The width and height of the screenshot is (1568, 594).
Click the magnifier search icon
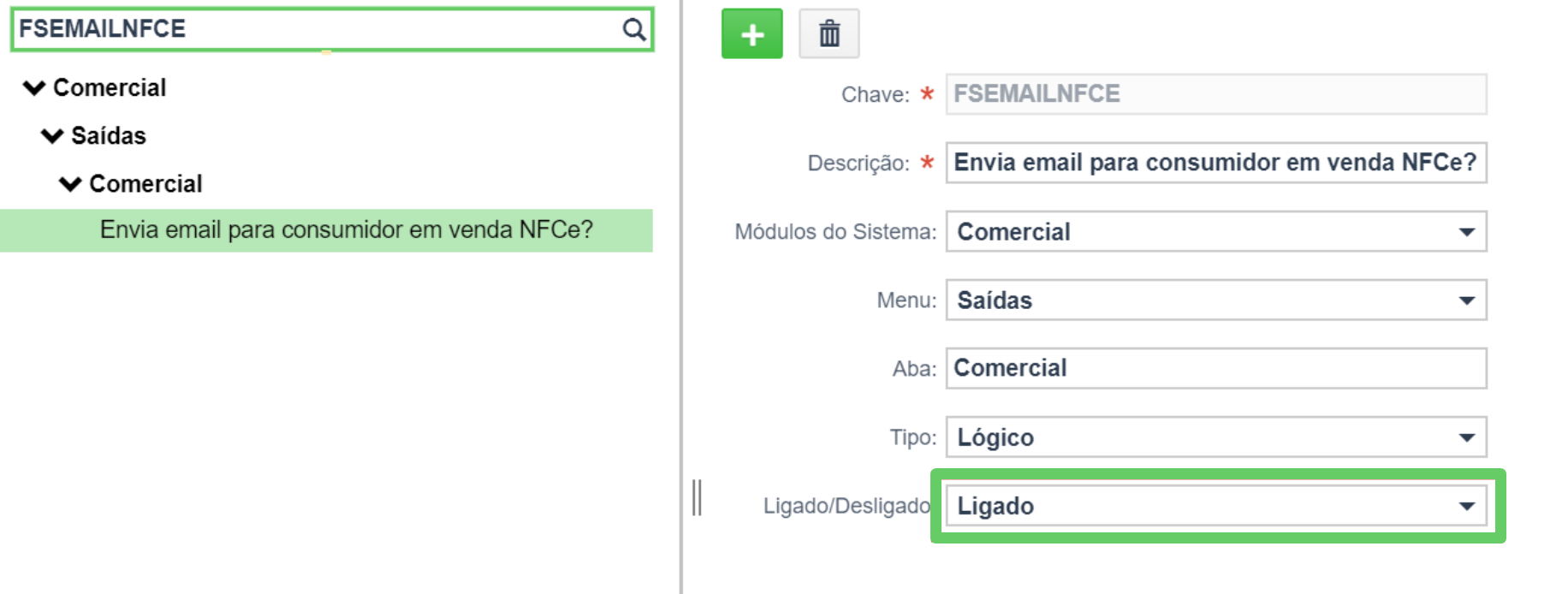633,29
